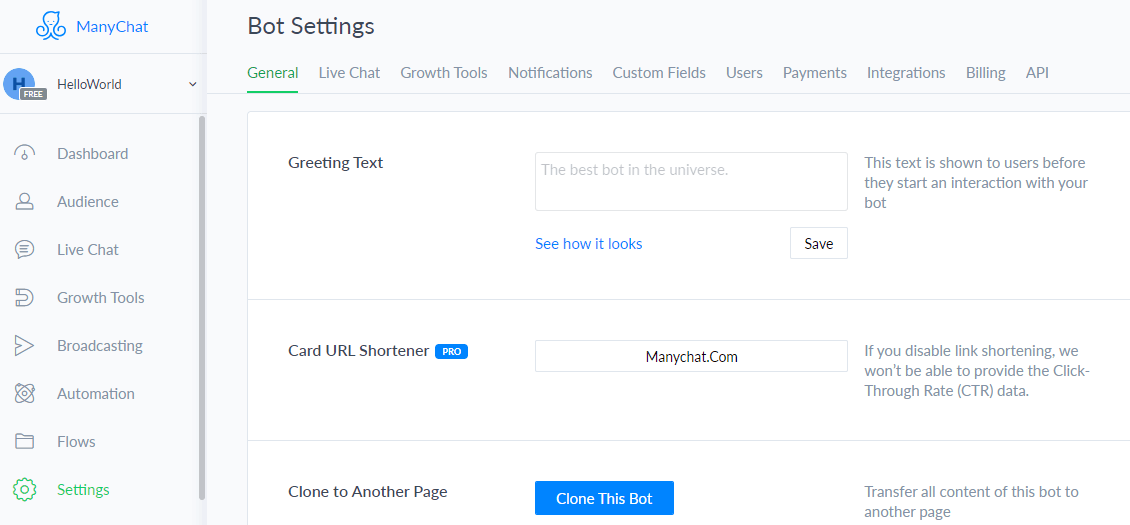Click the ManyChat brand name text
The width and height of the screenshot is (1130, 525).
point(112,27)
